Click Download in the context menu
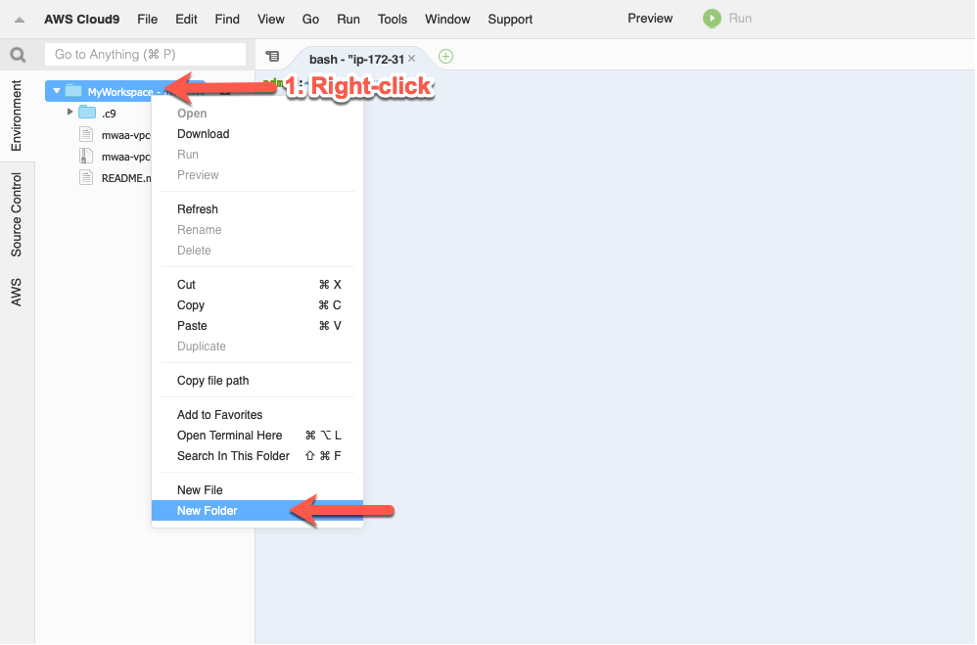The height and width of the screenshot is (645, 977). click(x=203, y=134)
